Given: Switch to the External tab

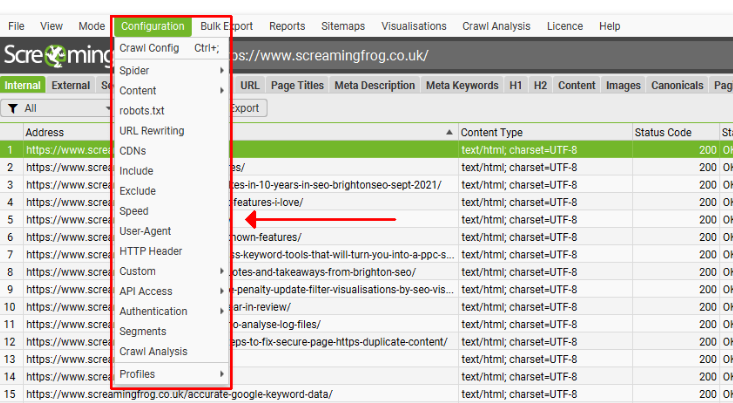Looking at the screenshot, I should pyautogui.click(x=71, y=86).
